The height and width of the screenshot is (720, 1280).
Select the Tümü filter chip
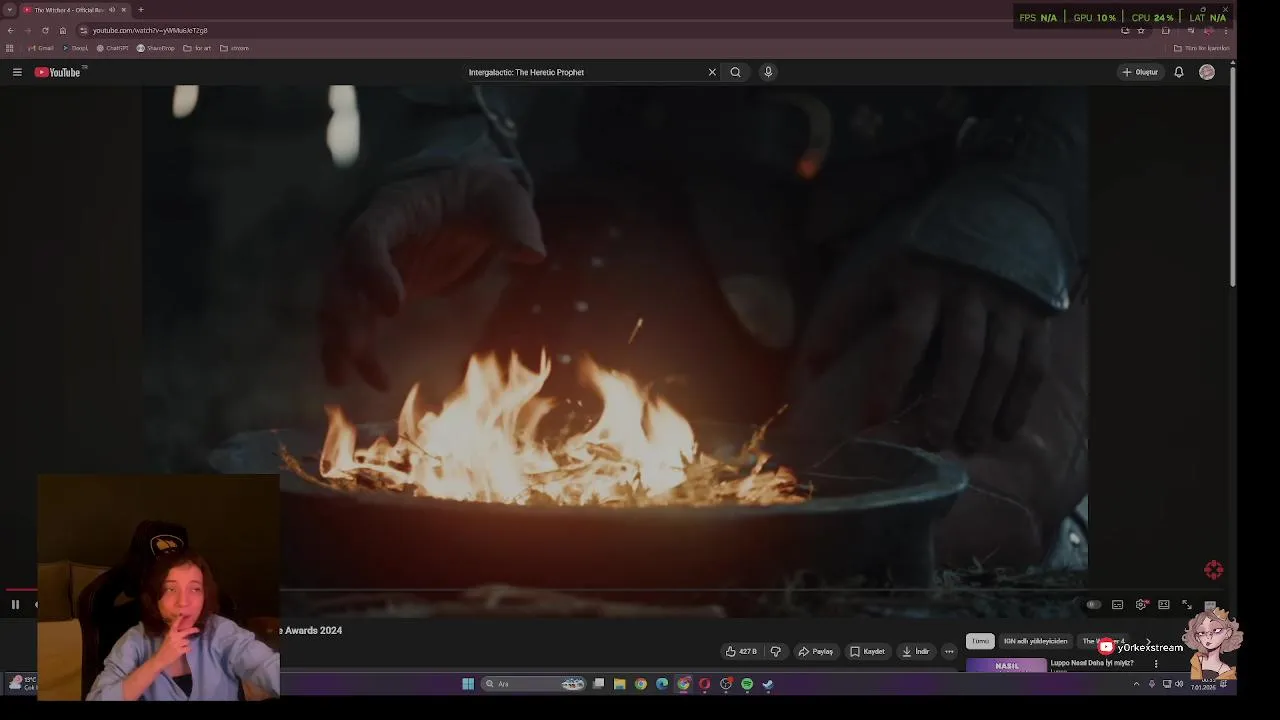point(980,641)
